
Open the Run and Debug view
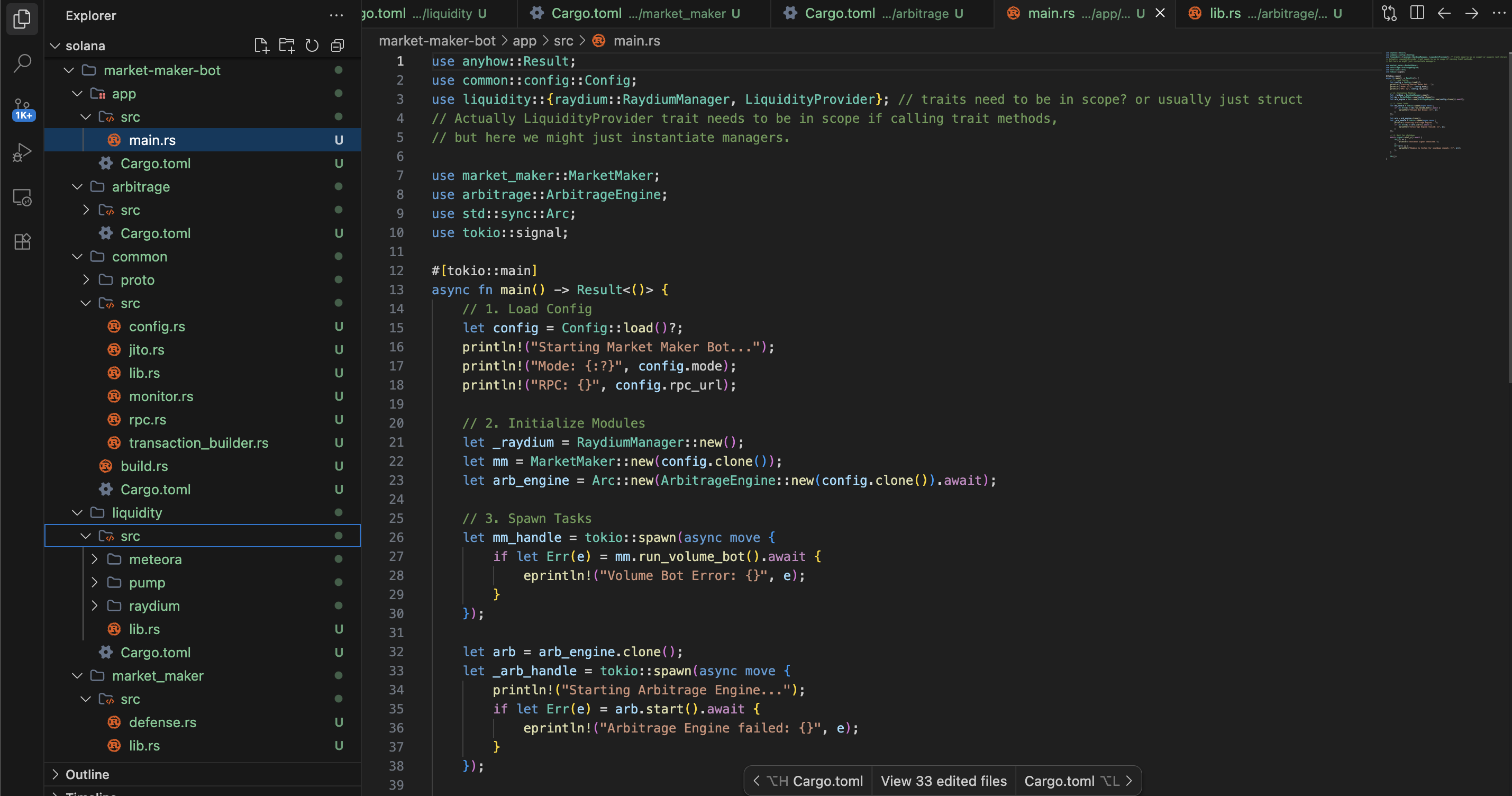coord(22,152)
